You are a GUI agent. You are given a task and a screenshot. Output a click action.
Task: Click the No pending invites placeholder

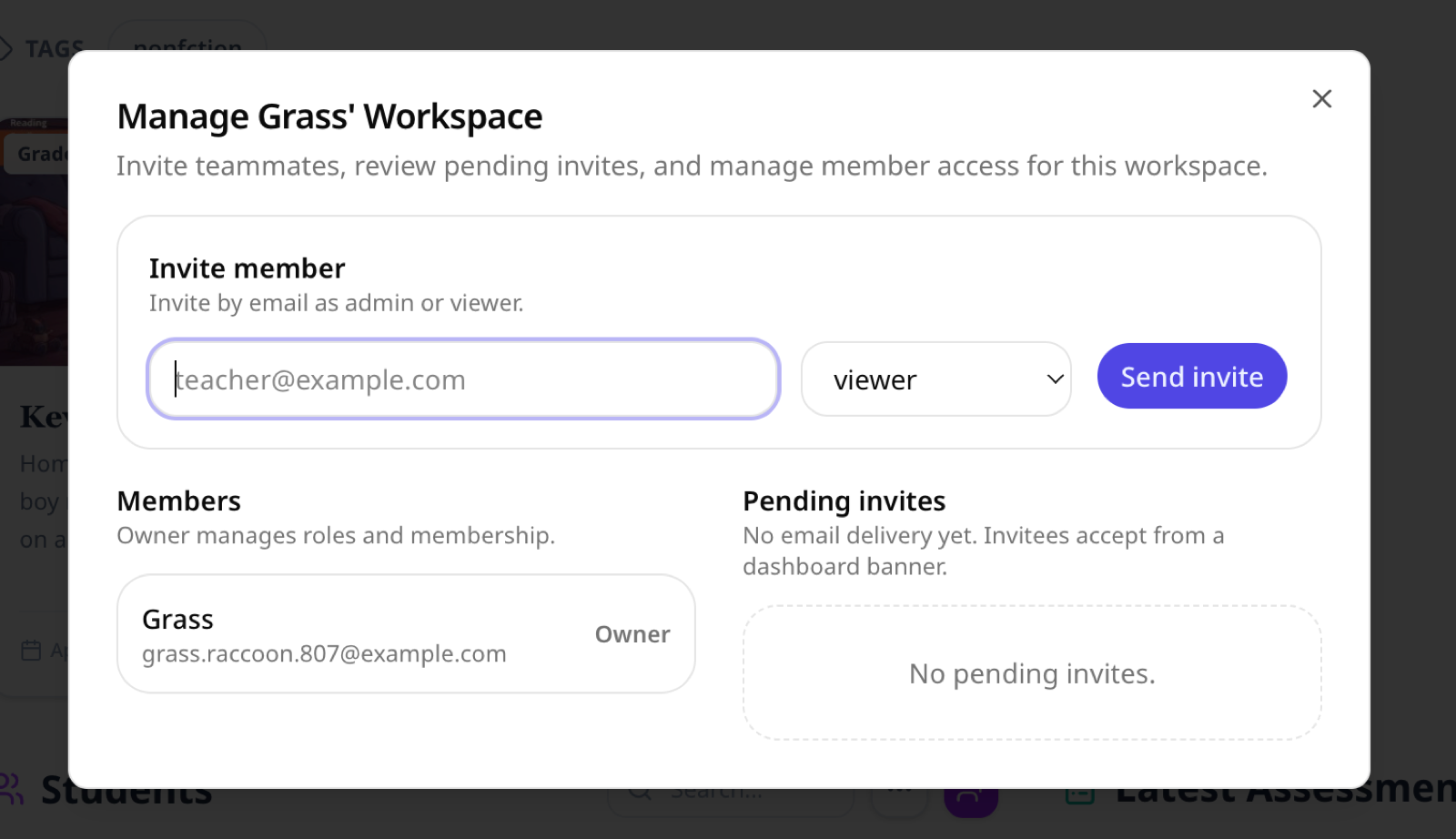[1032, 673]
